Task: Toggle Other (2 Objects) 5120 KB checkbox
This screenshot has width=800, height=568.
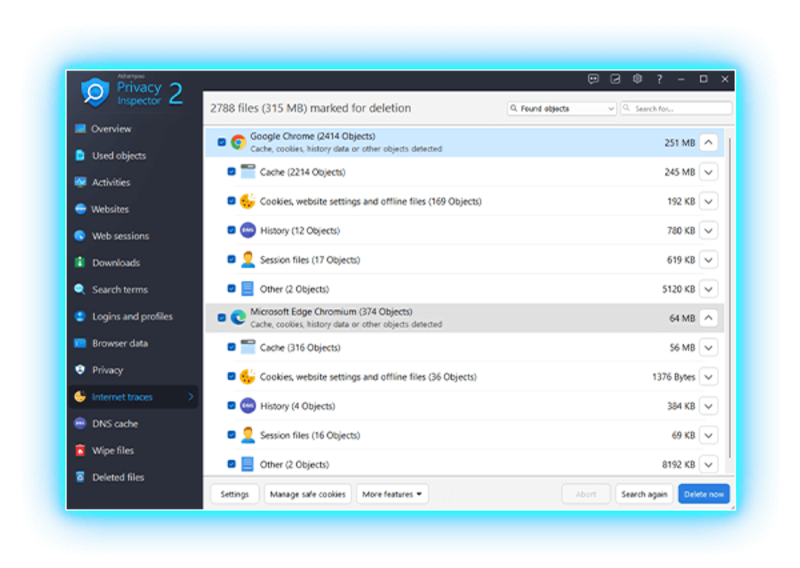Action: [x=231, y=289]
